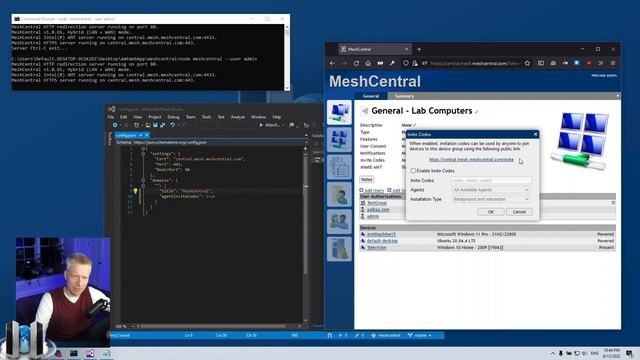Close the Invite Codes dialog with X
Viewport: 640px width, 360px height.
pos(535,134)
